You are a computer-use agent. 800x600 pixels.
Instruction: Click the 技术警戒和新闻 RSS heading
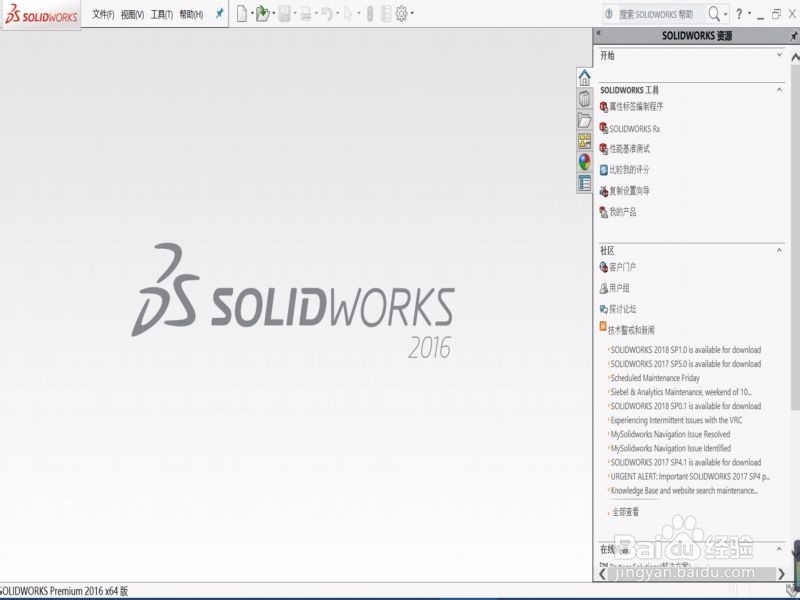coord(627,330)
